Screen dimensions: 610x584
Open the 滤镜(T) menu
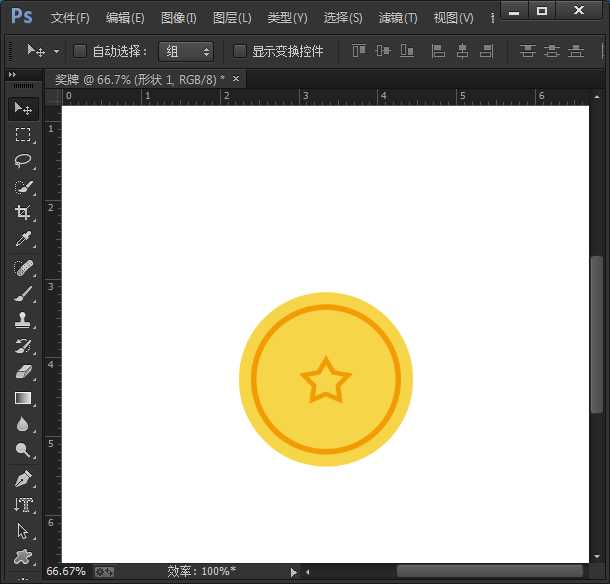pos(398,18)
